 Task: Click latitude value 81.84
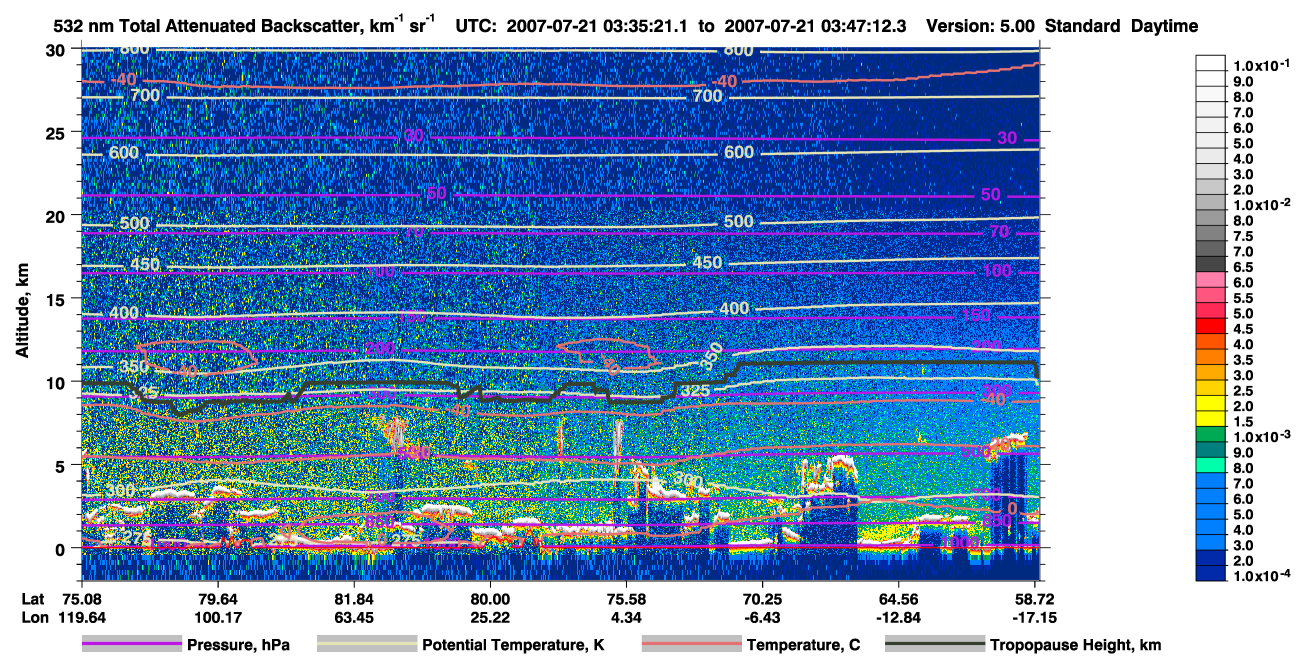[353, 599]
